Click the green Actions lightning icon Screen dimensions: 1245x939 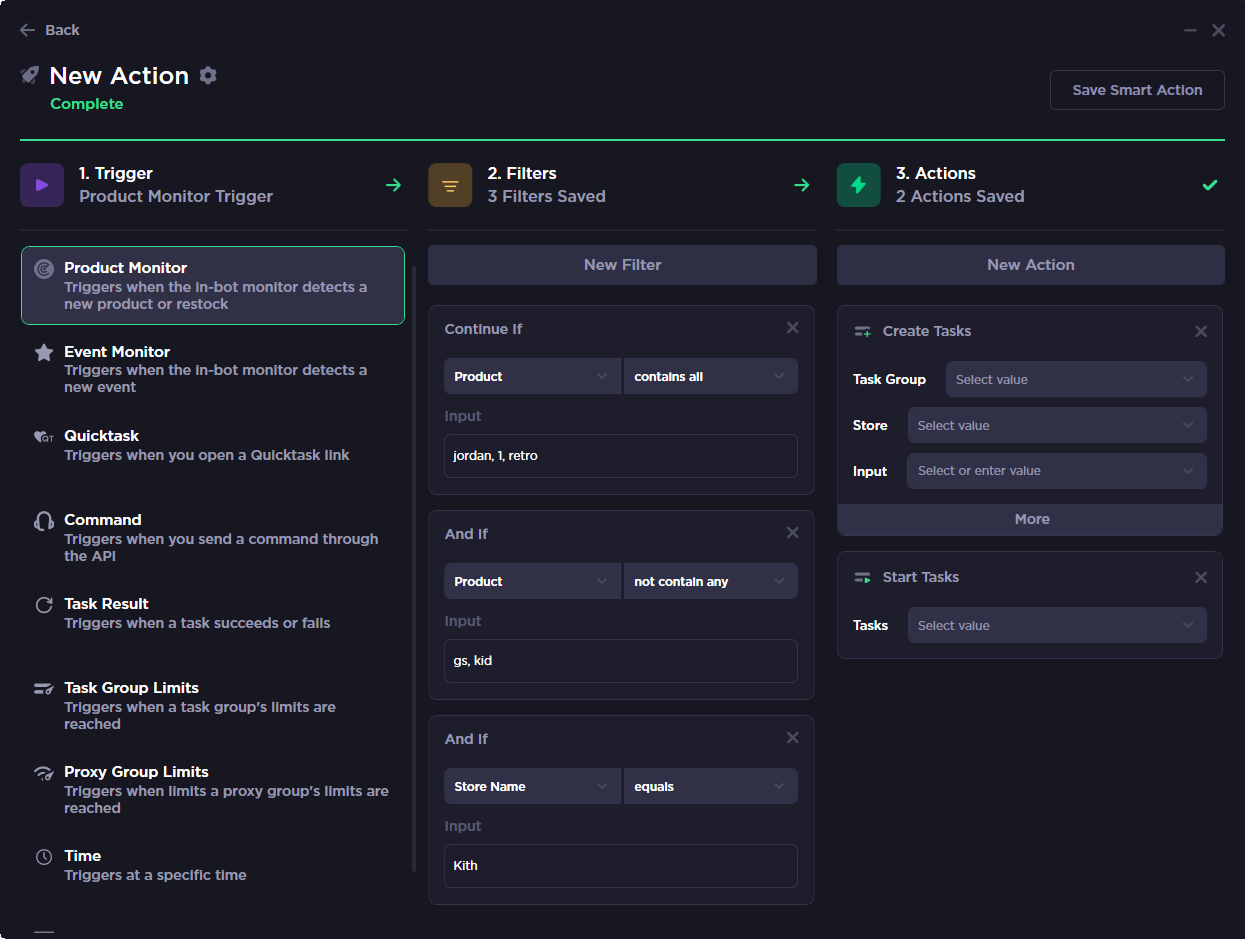click(x=859, y=185)
